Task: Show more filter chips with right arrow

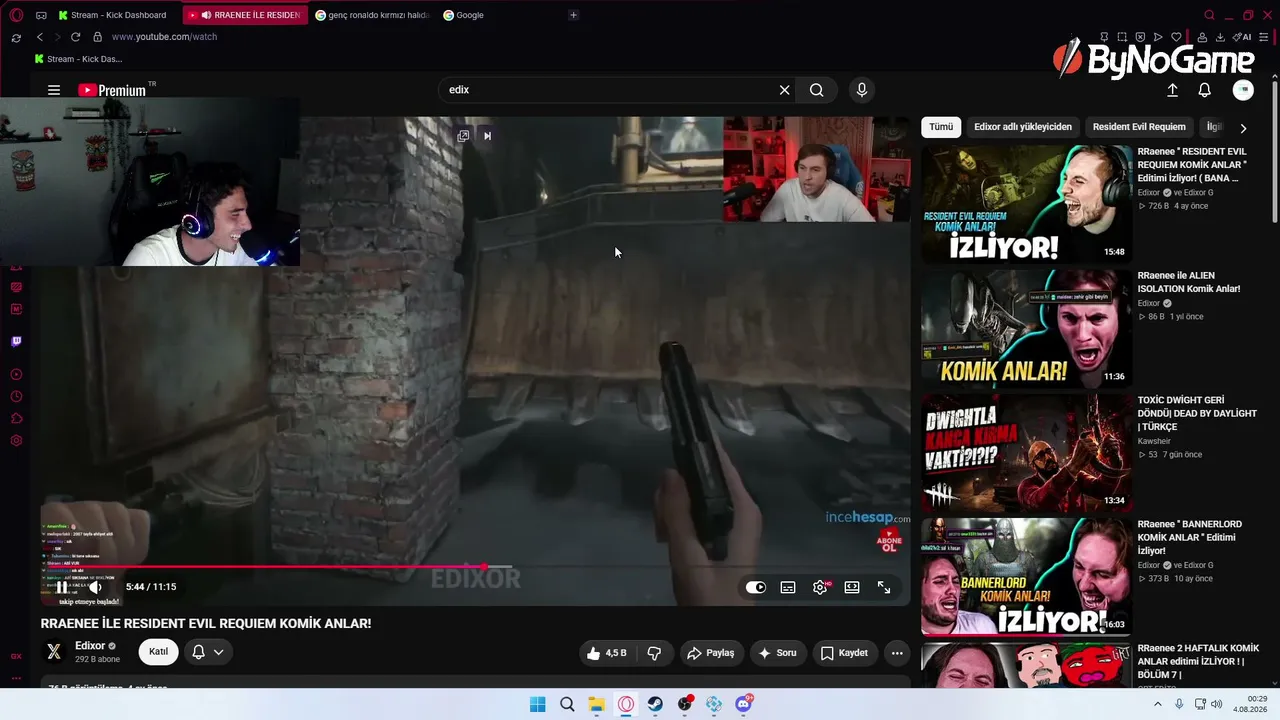Action: (1243, 128)
